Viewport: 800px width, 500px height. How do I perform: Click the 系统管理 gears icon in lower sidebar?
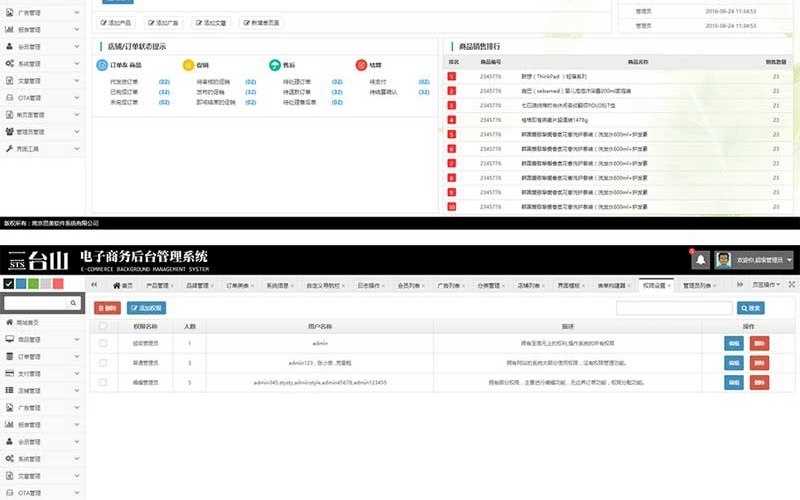9,459
